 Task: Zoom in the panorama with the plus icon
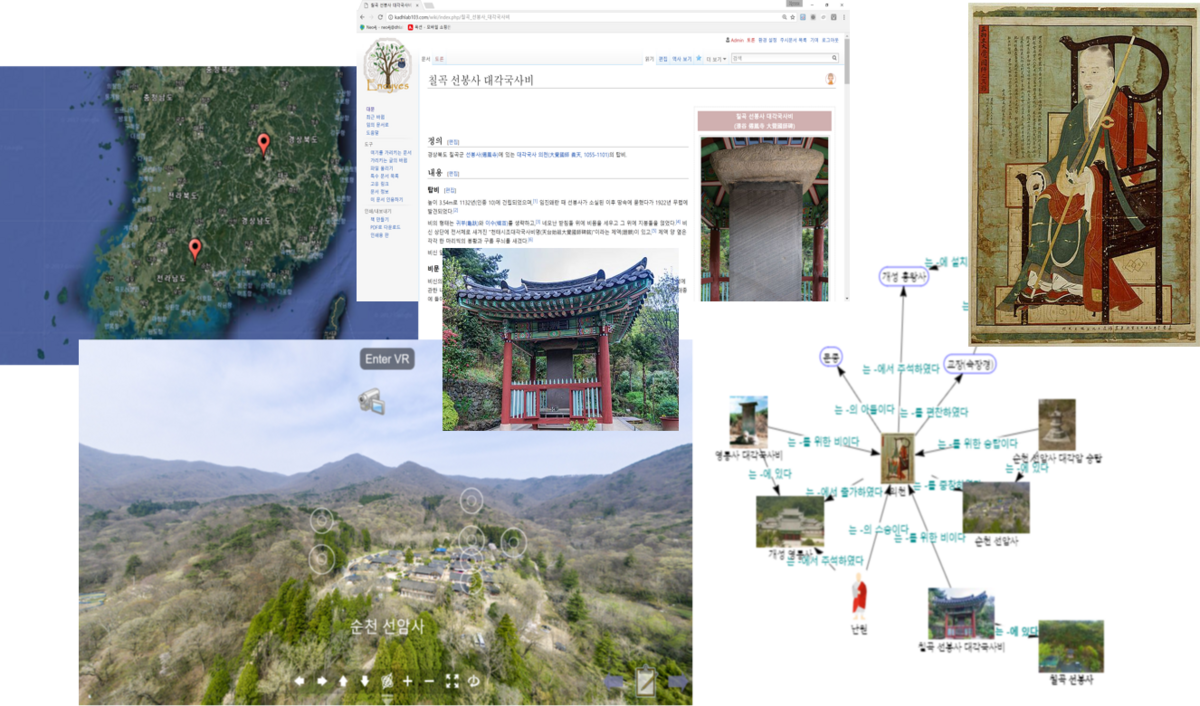coord(408,681)
